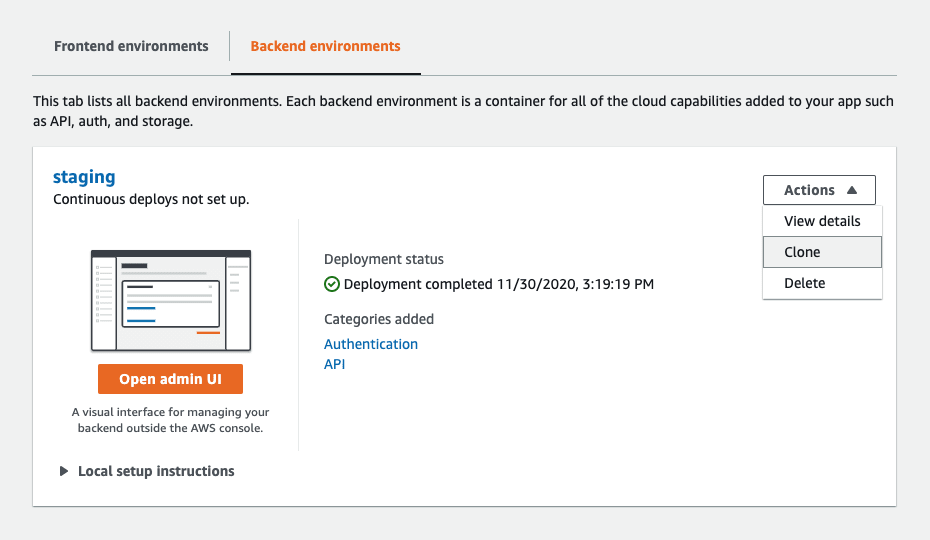Click the Continuous deploys not set up text
The width and height of the screenshot is (930, 540).
pos(151,199)
